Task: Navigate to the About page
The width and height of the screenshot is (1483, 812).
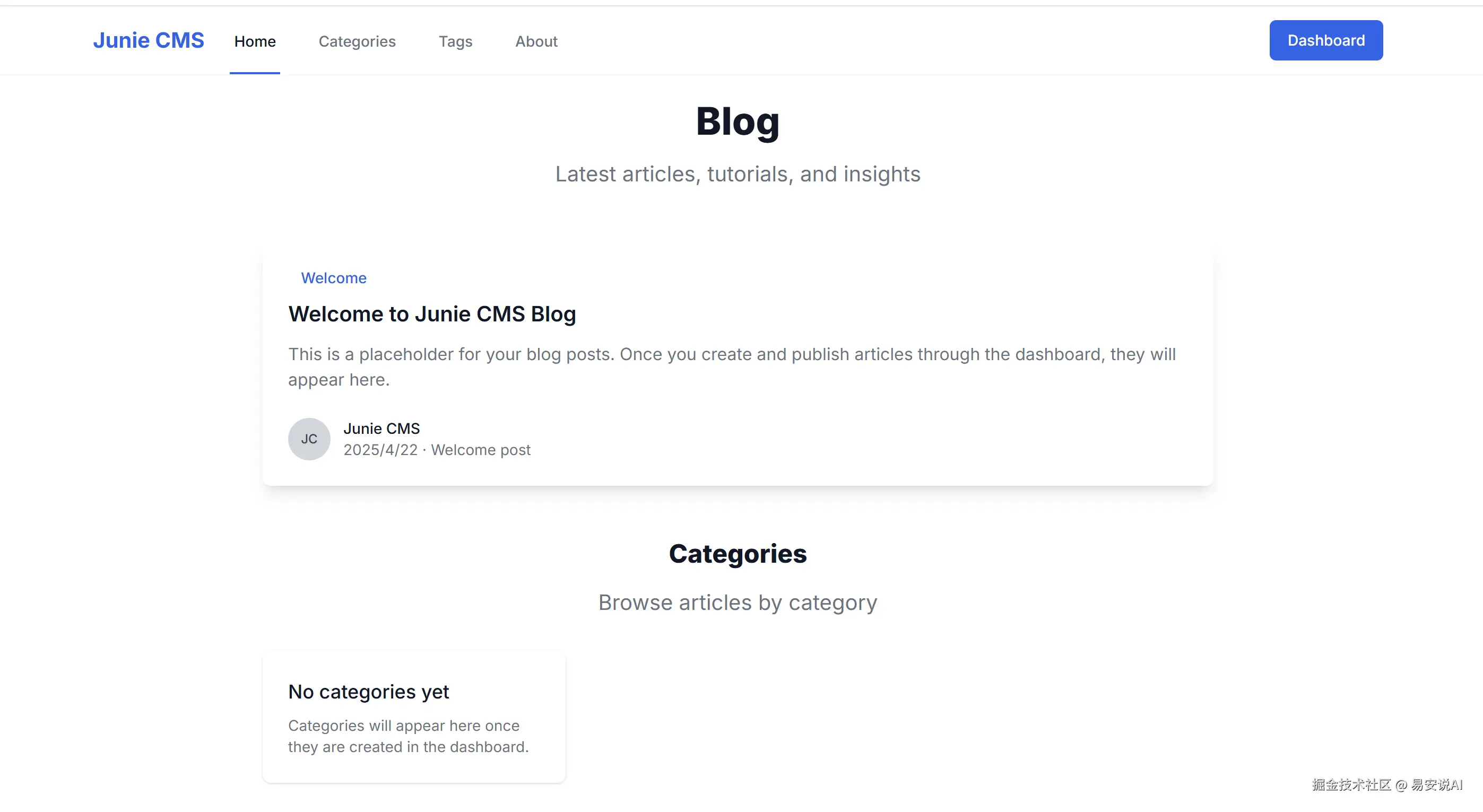Action: [x=536, y=41]
